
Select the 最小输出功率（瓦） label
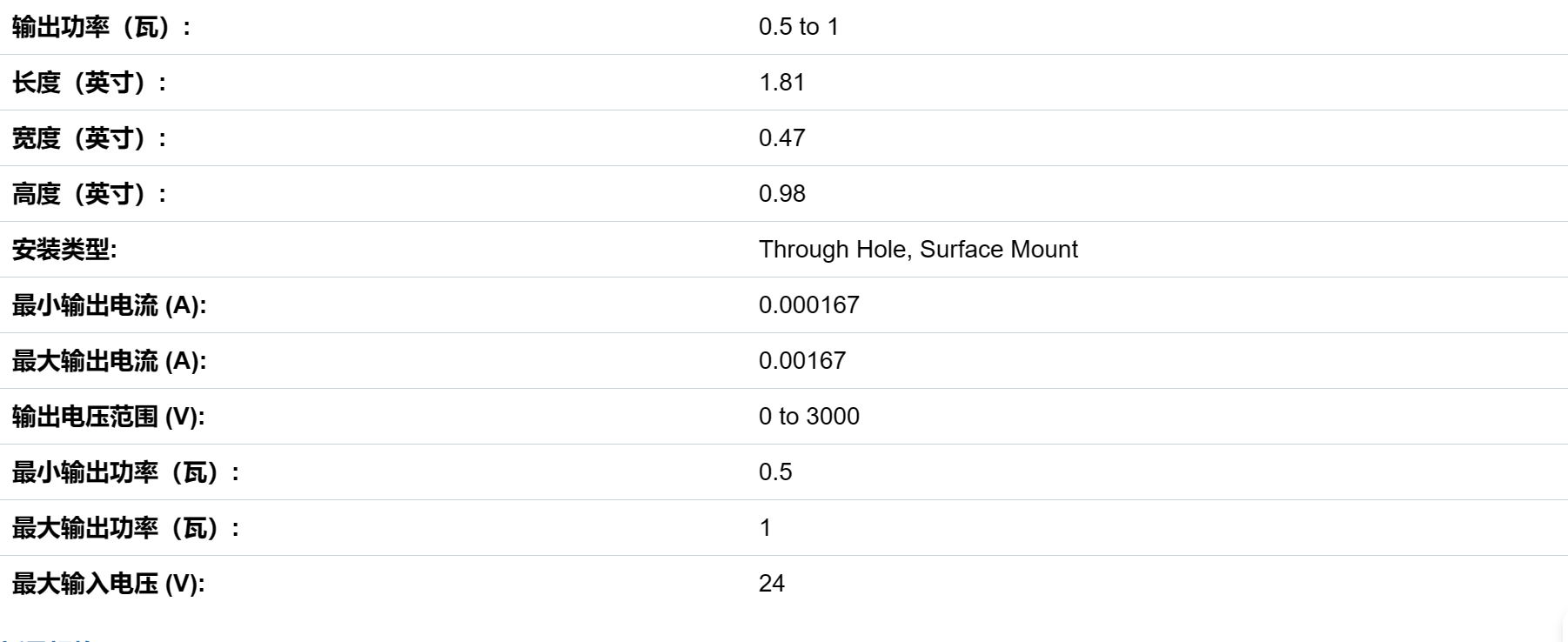pyautogui.click(x=126, y=472)
